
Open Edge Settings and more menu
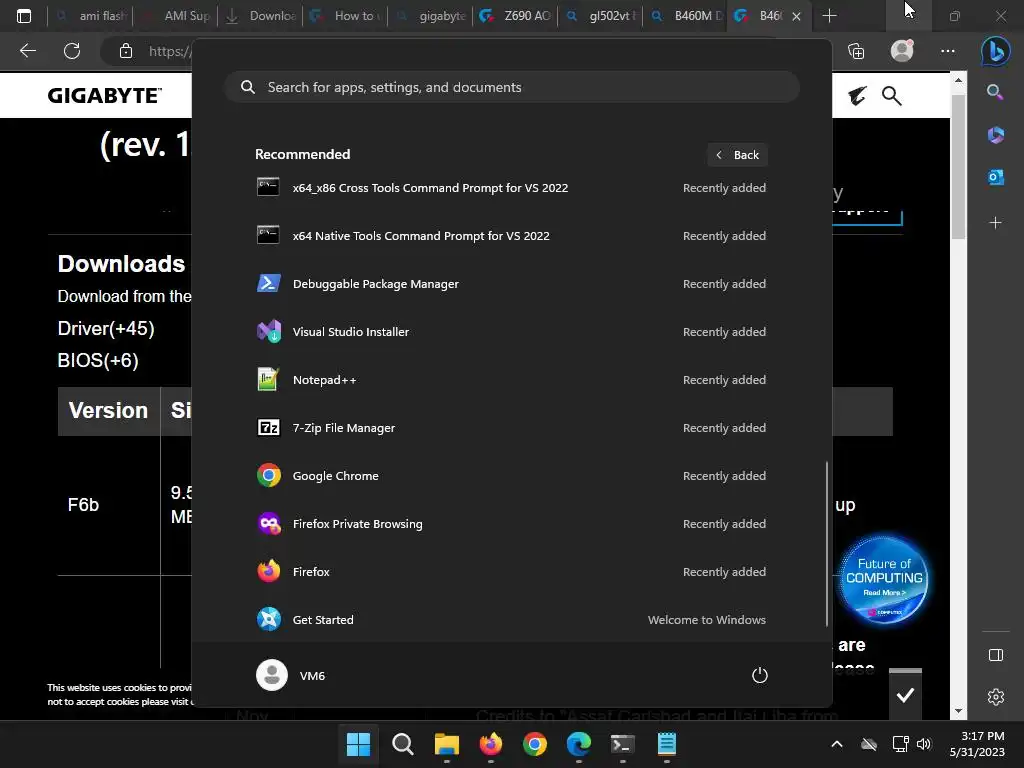tap(948, 51)
